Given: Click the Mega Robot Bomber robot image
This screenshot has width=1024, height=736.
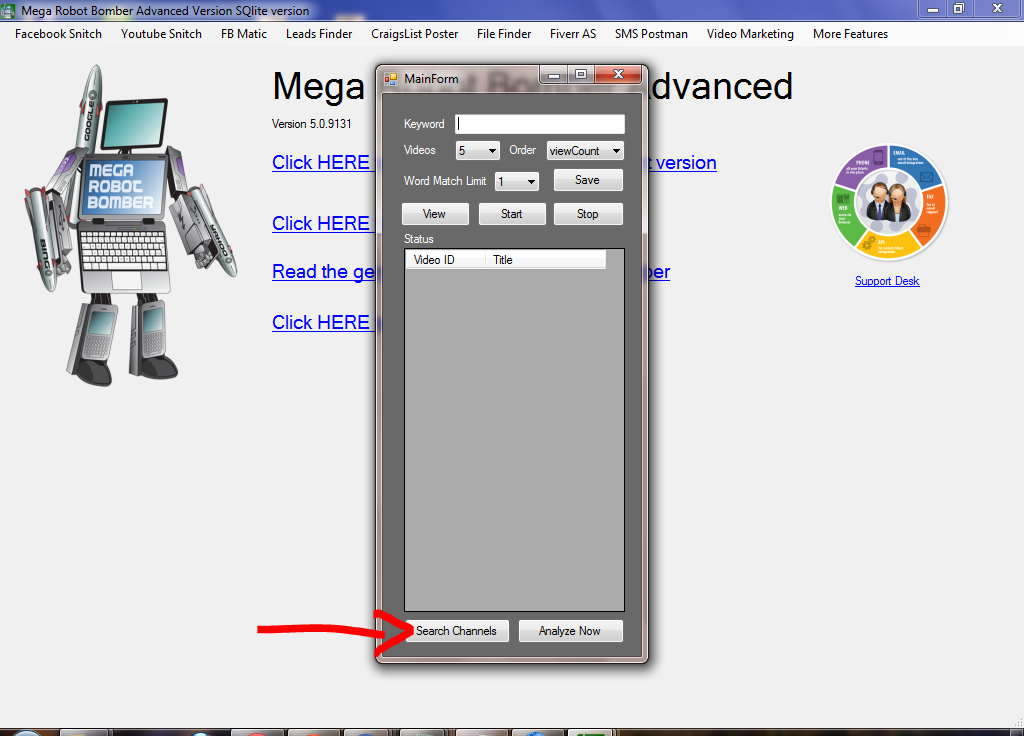Looking at the screenshot, I should click(130, 225).
